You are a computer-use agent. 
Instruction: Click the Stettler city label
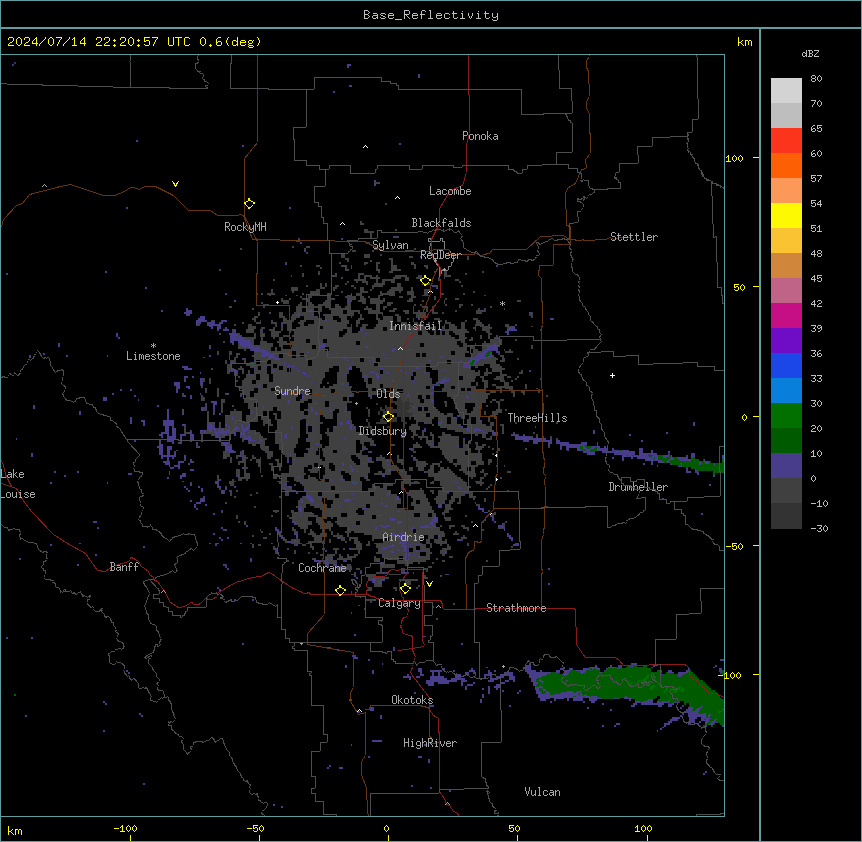click(x=634, y=237)
